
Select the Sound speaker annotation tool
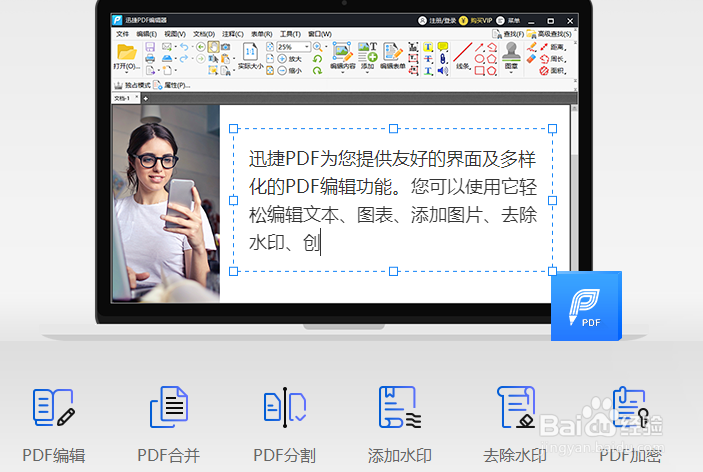pyautogui.click(x=443, y=70)
